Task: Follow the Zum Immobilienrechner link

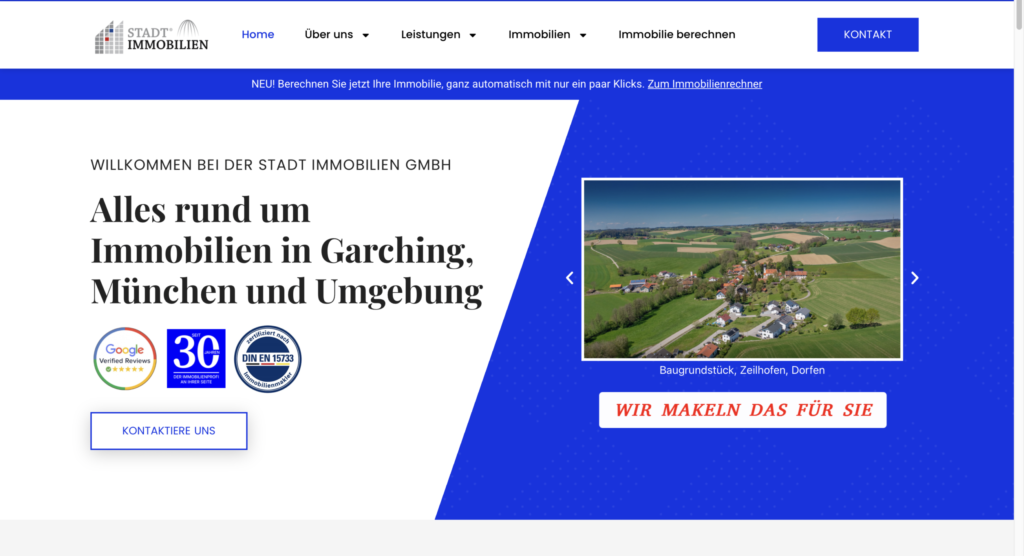Action: 705,84
